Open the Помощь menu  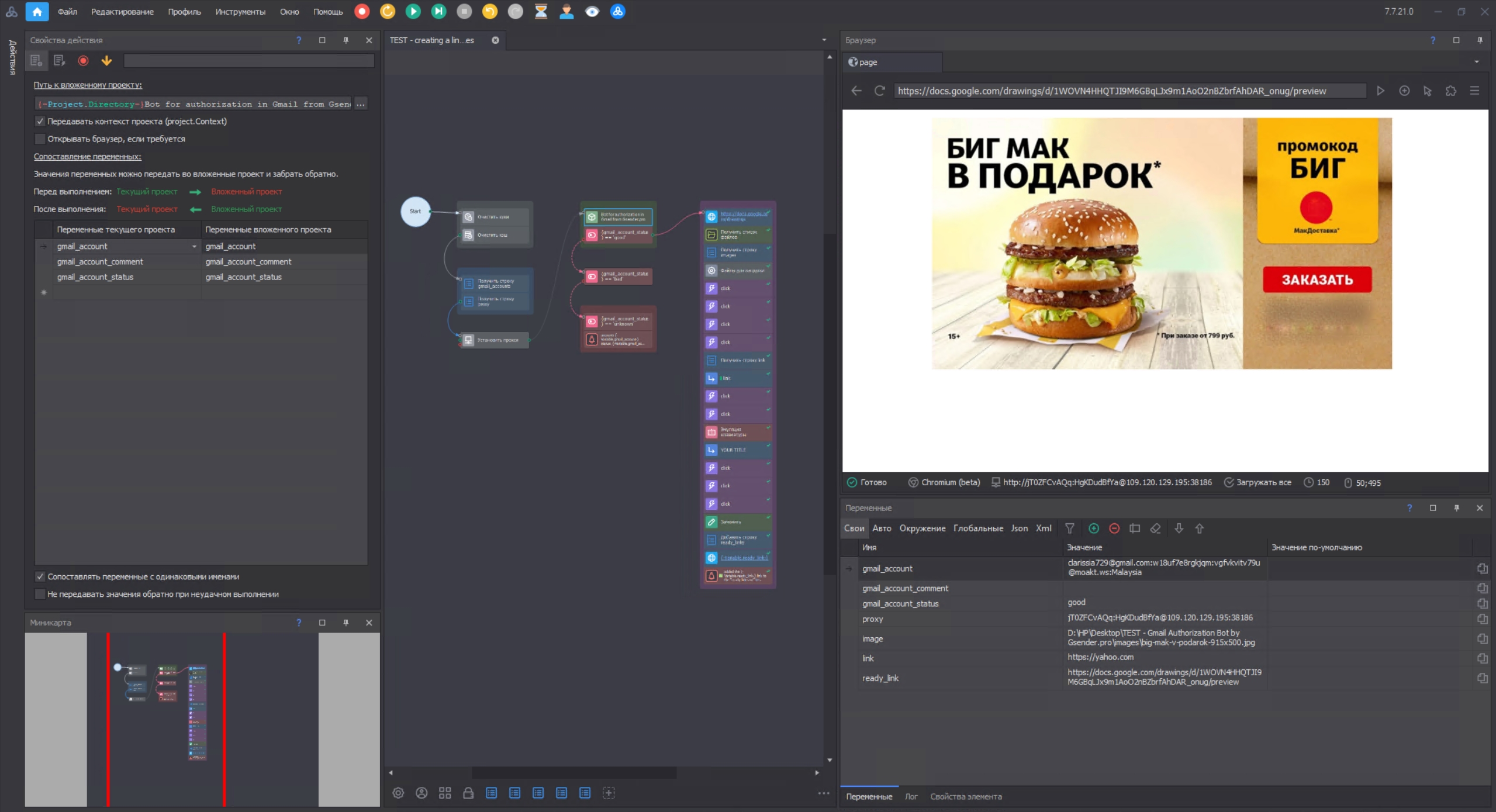[x=328, y=12]
